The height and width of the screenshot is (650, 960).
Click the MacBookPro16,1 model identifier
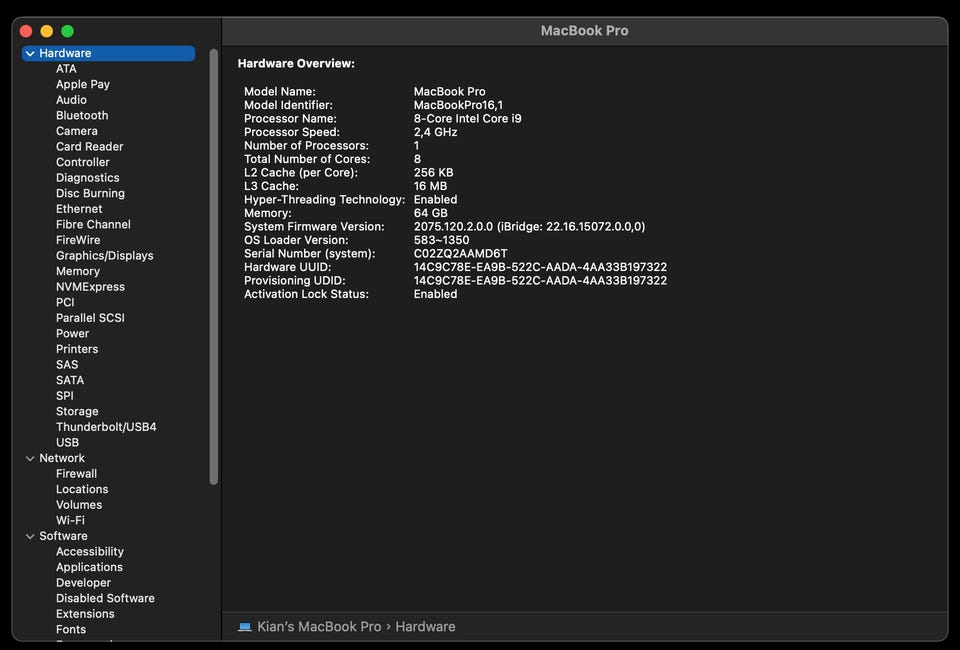pyautogui.click(x=458, y=105)
